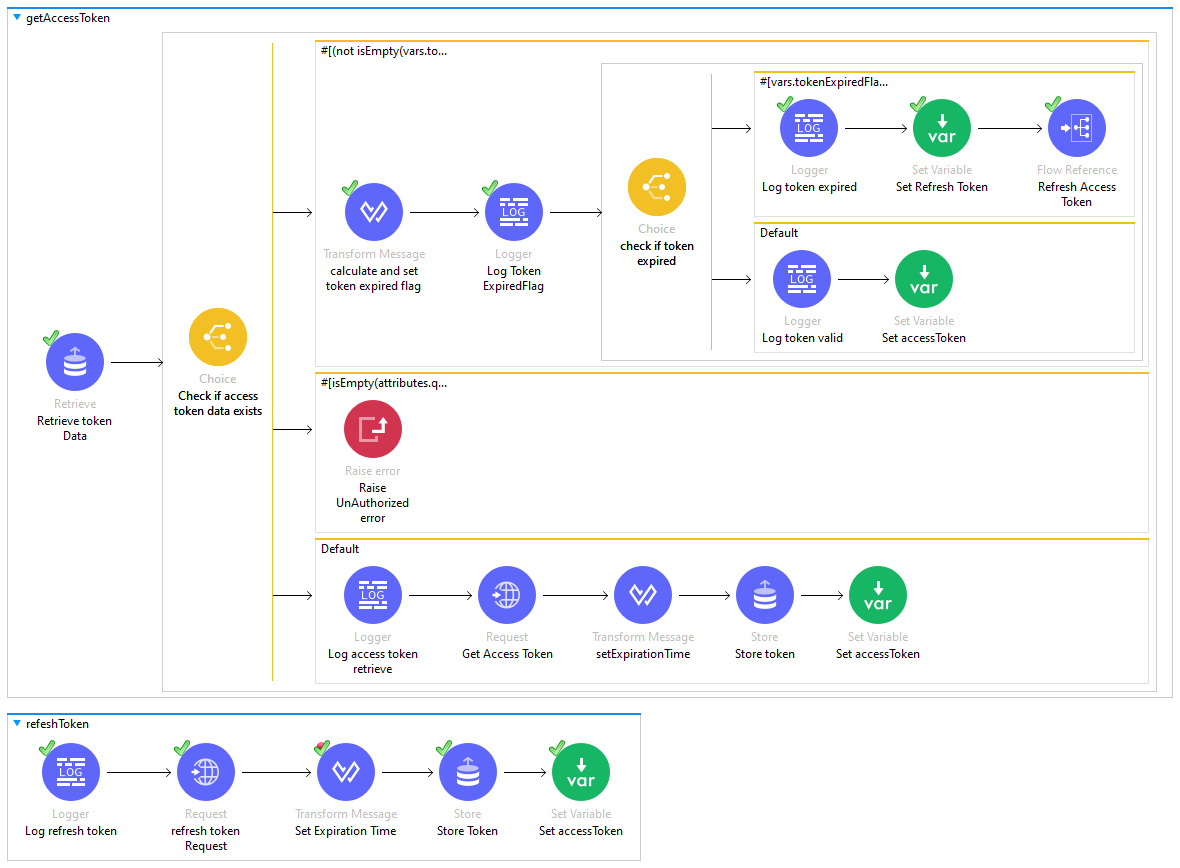Click the 'Get Access Token' label text
This screenshot has width=1180, height=868.
507,654
